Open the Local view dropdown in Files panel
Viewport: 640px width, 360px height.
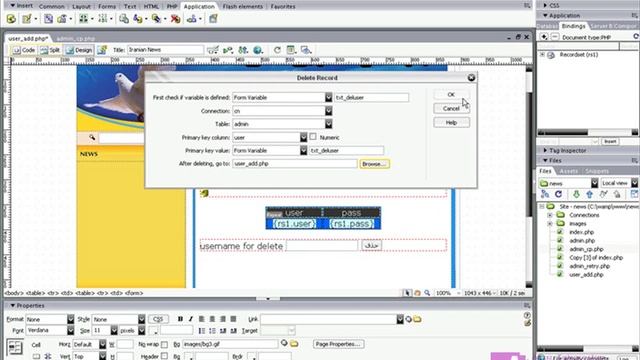pos(635,183)
